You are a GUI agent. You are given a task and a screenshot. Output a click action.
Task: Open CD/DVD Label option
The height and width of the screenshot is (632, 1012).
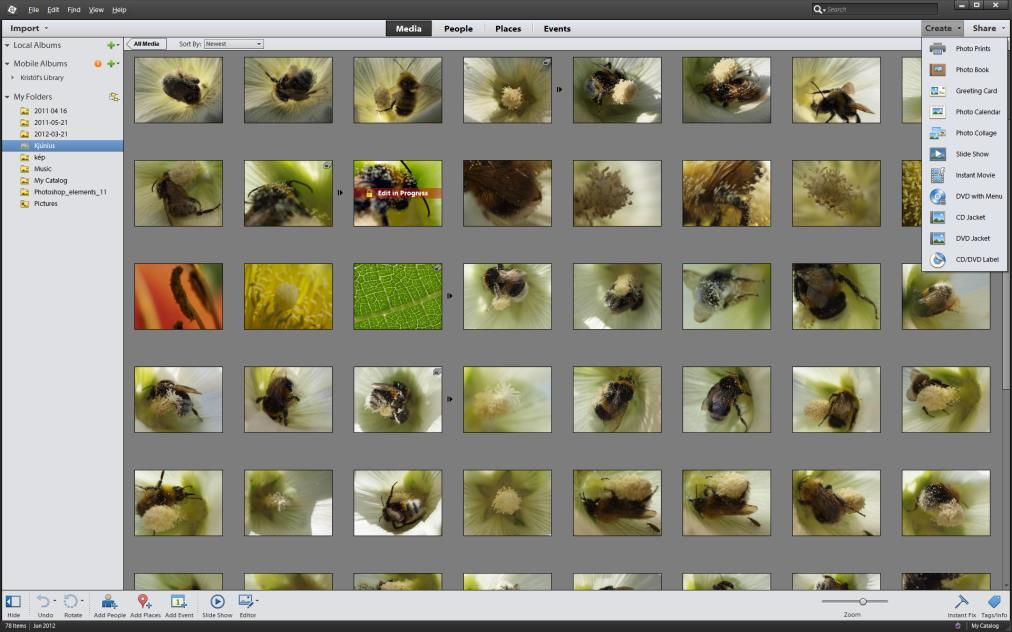click(x=964, y=260)
